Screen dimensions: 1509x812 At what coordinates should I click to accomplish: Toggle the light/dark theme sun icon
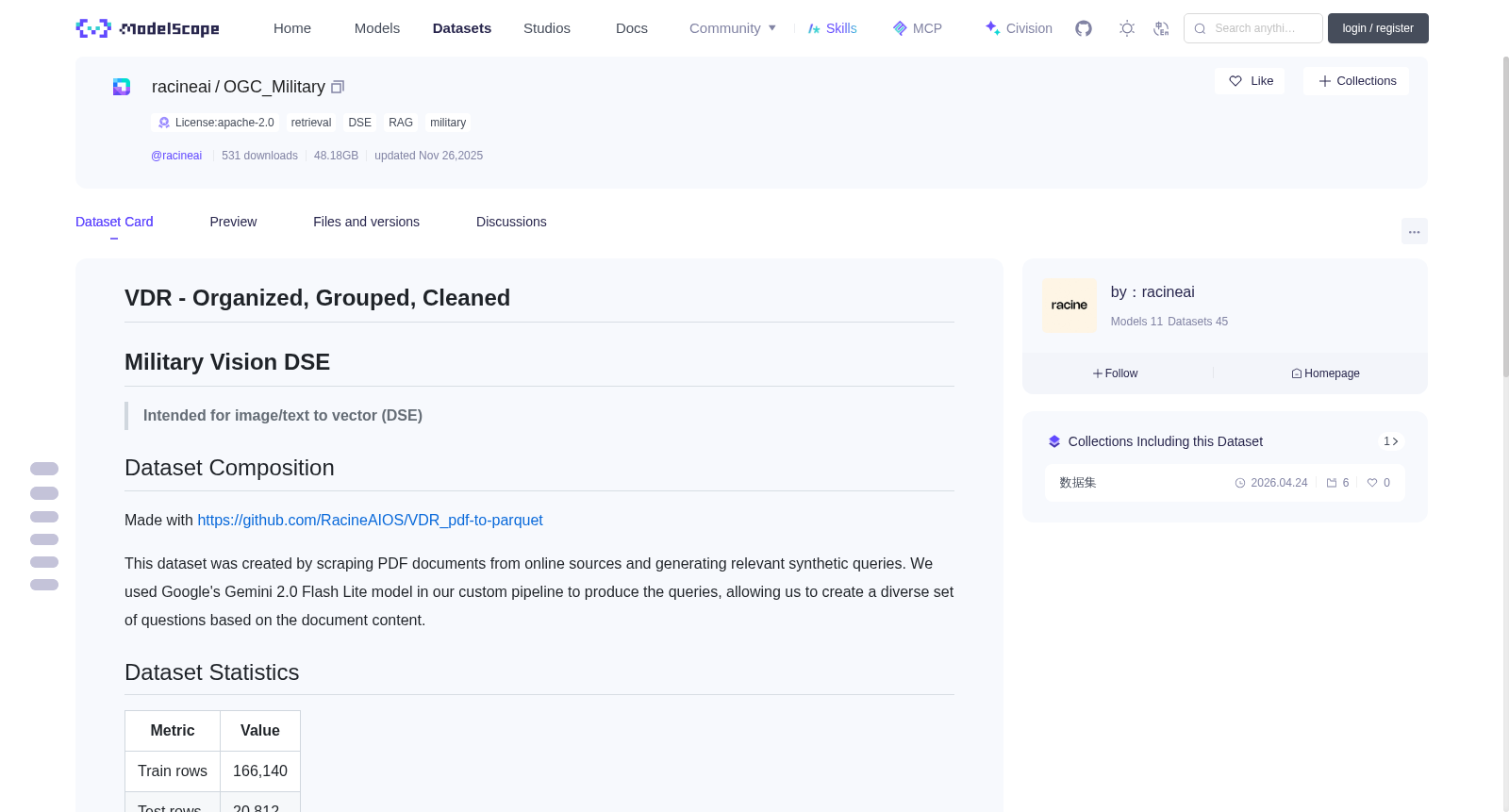[1127, 28]
